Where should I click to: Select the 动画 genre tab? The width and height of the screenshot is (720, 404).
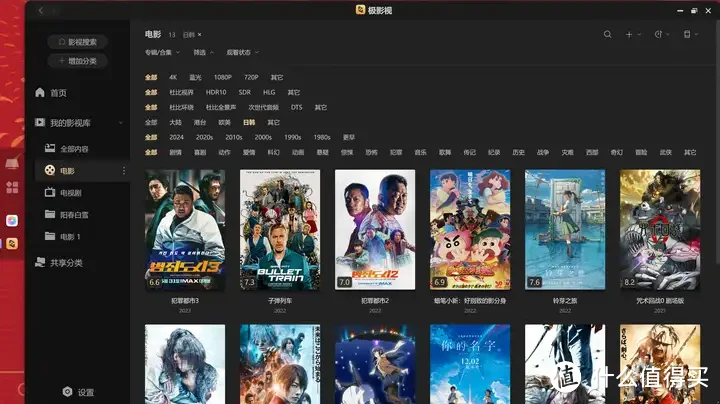(298, 152)
